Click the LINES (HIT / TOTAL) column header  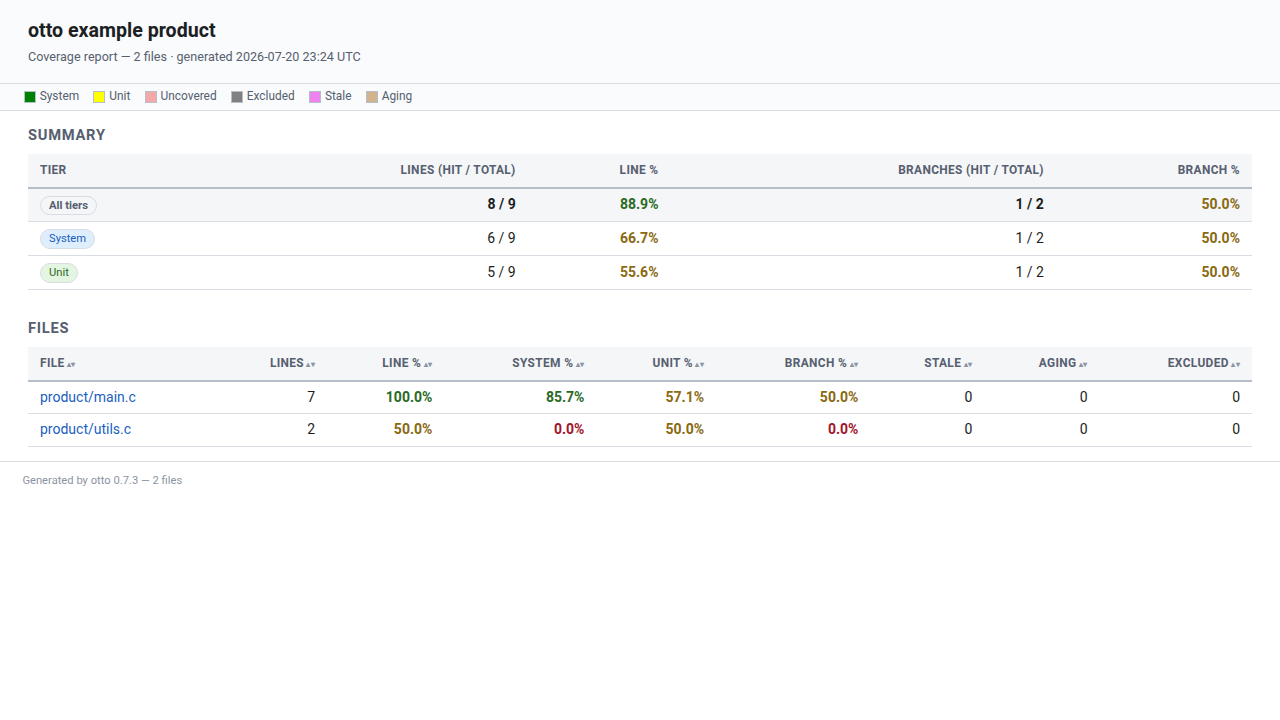458,170
